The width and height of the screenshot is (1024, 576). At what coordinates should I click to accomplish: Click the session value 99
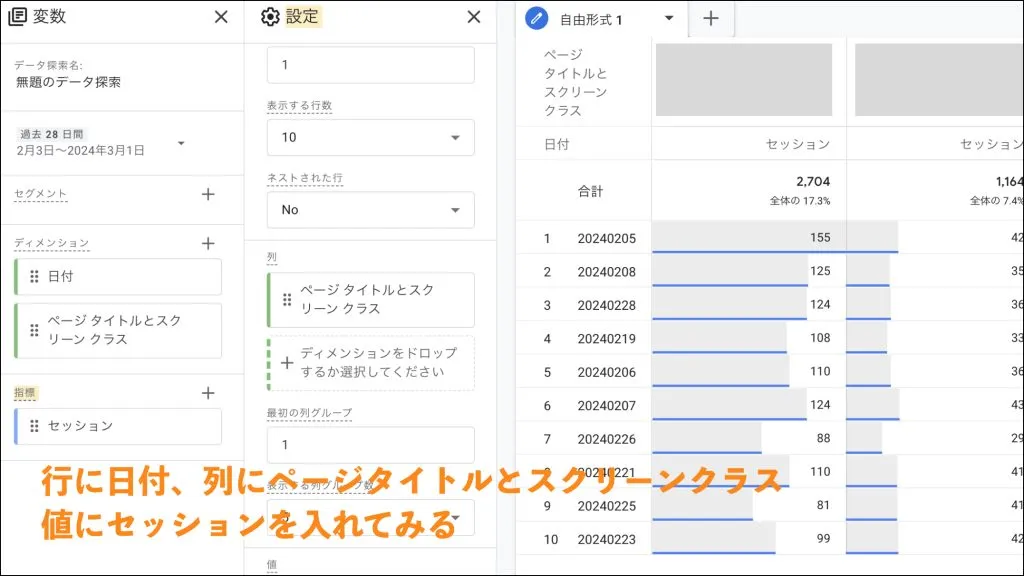point(824,539)
